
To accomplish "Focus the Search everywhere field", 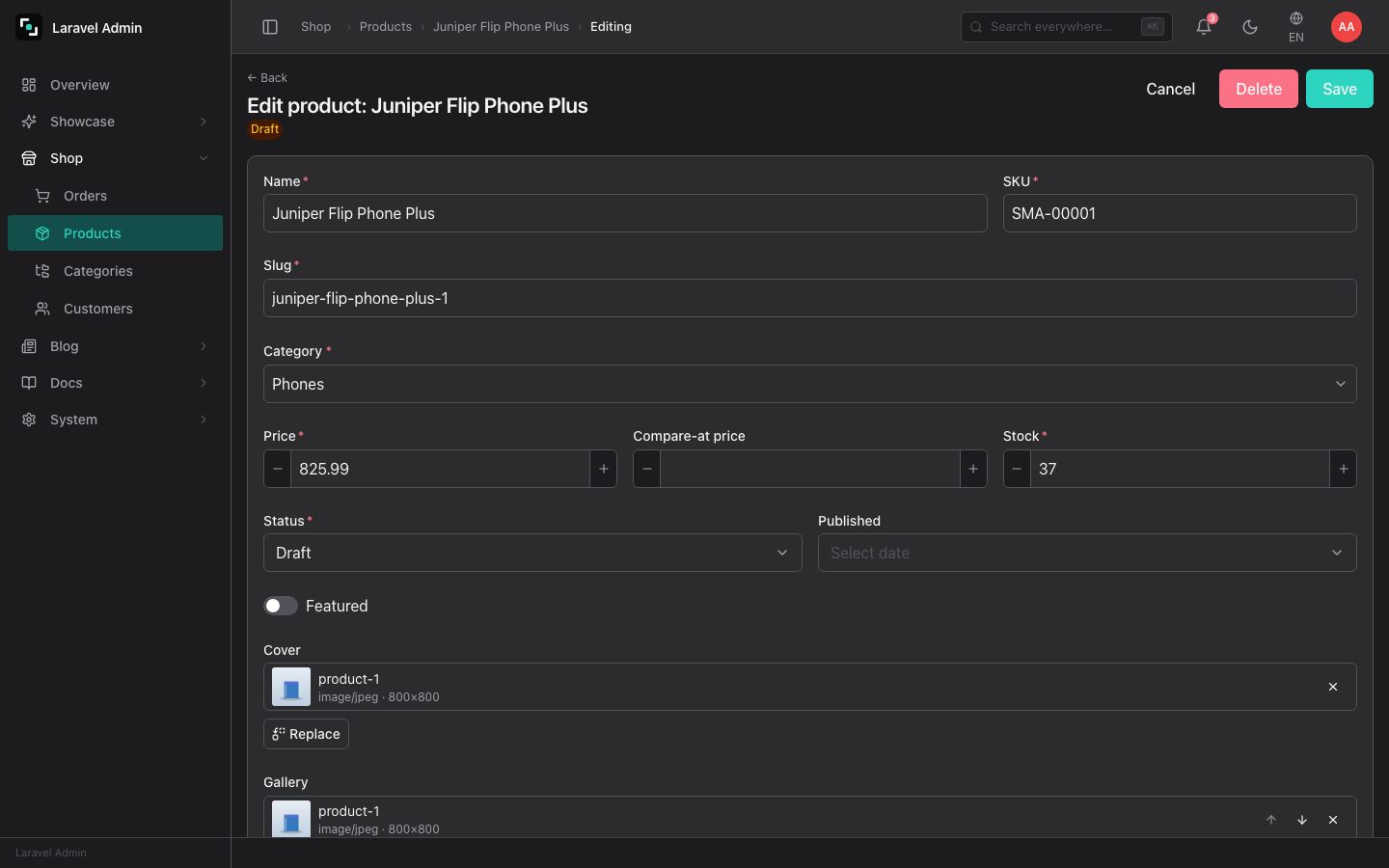I will tap(1067, 27).
